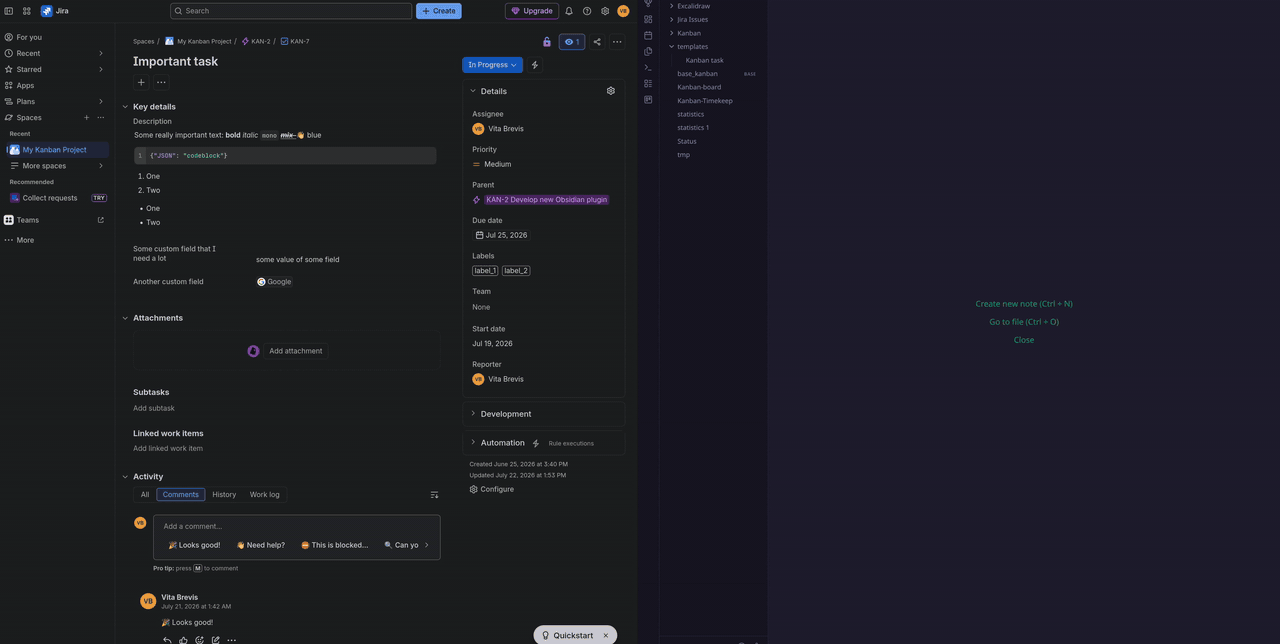1280x644 pixels.
Task: Click the comment sort order icon
Action: coord(434,495)
